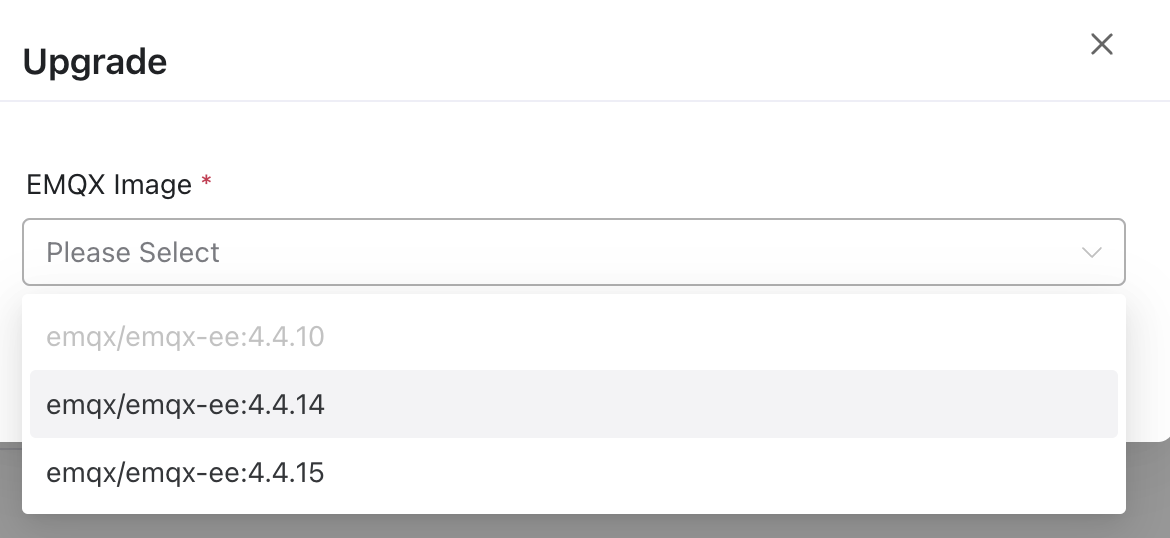Focus the EMQX Image combo box
Viewport: 1170px width, 538px height.
pos(573,252)
